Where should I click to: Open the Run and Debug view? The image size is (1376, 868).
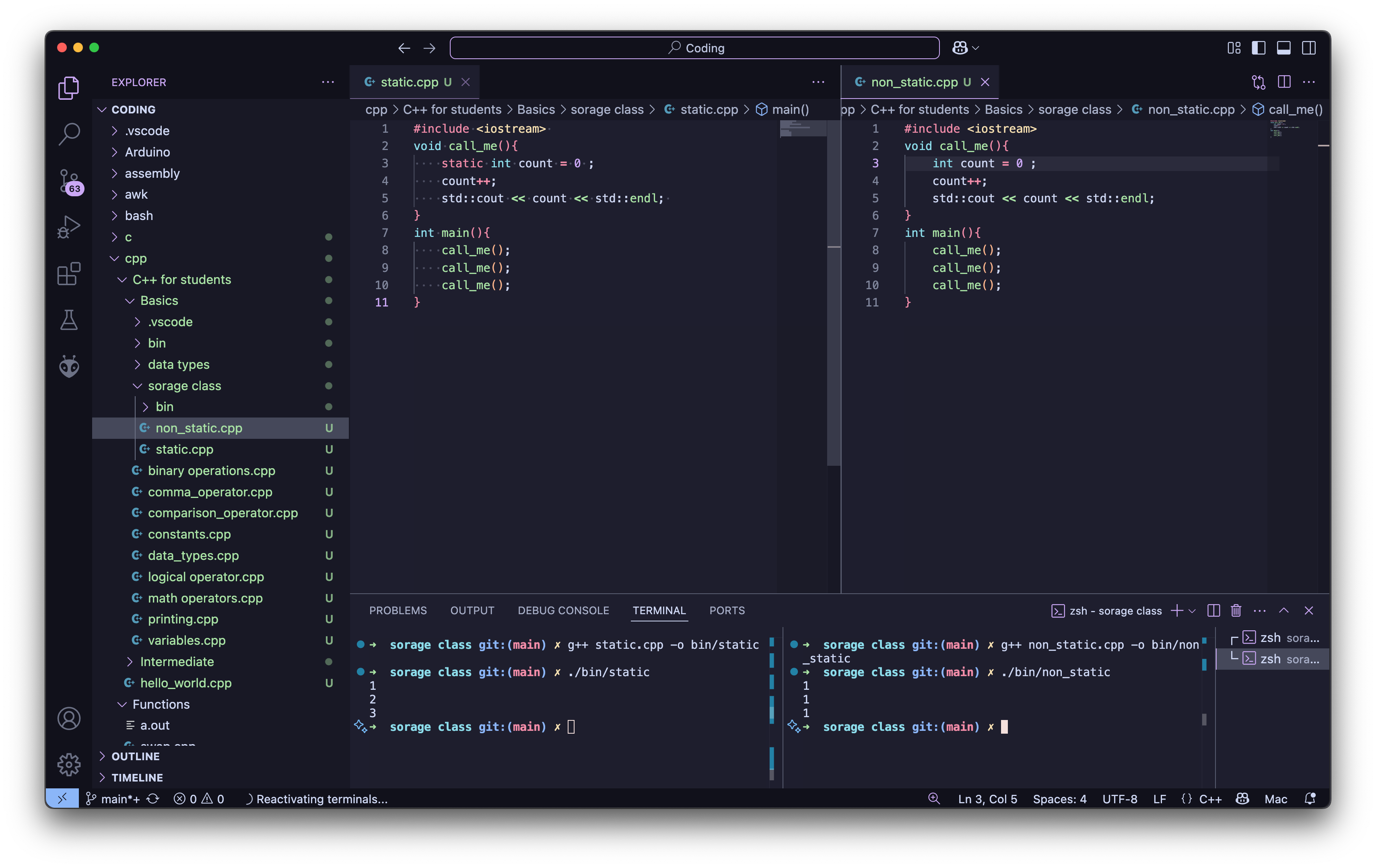69,227
